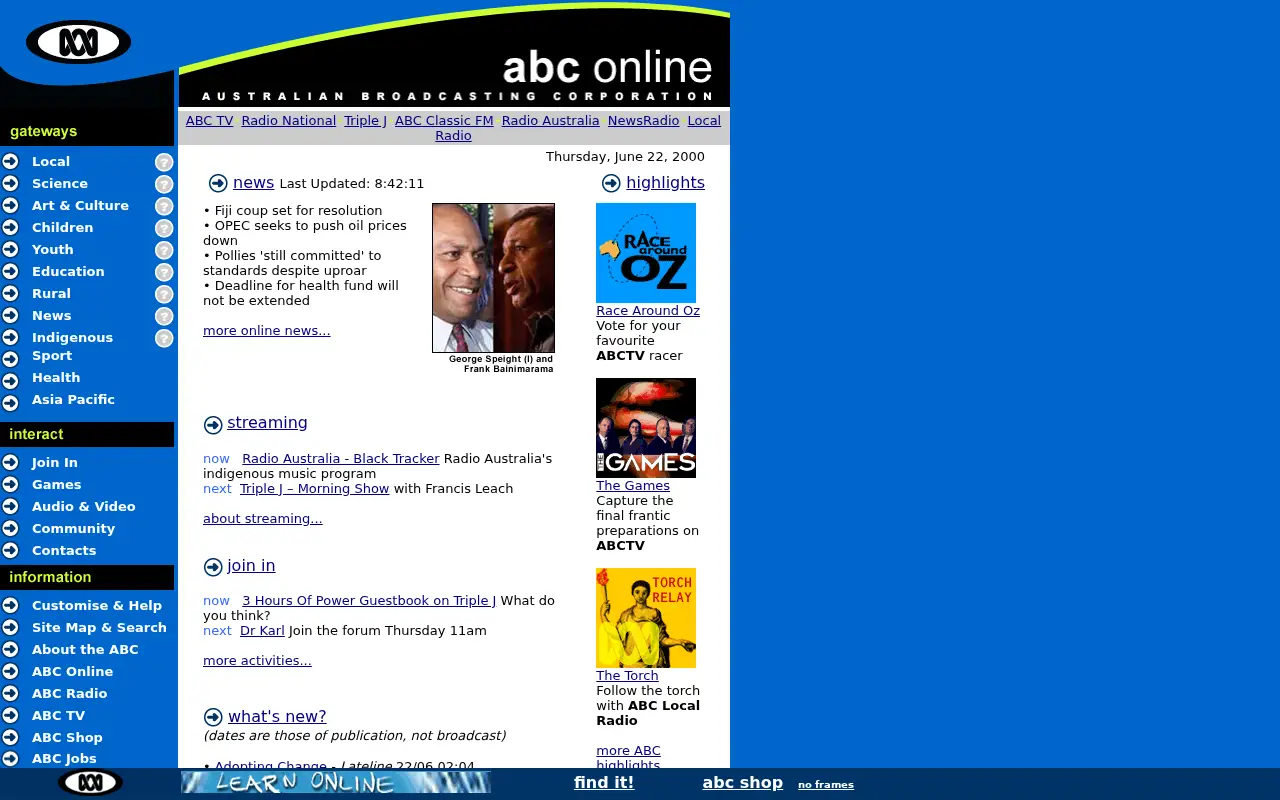Open help icon for Education gateway
Viewport: 1280px width, 800px height.
[164, 272]
